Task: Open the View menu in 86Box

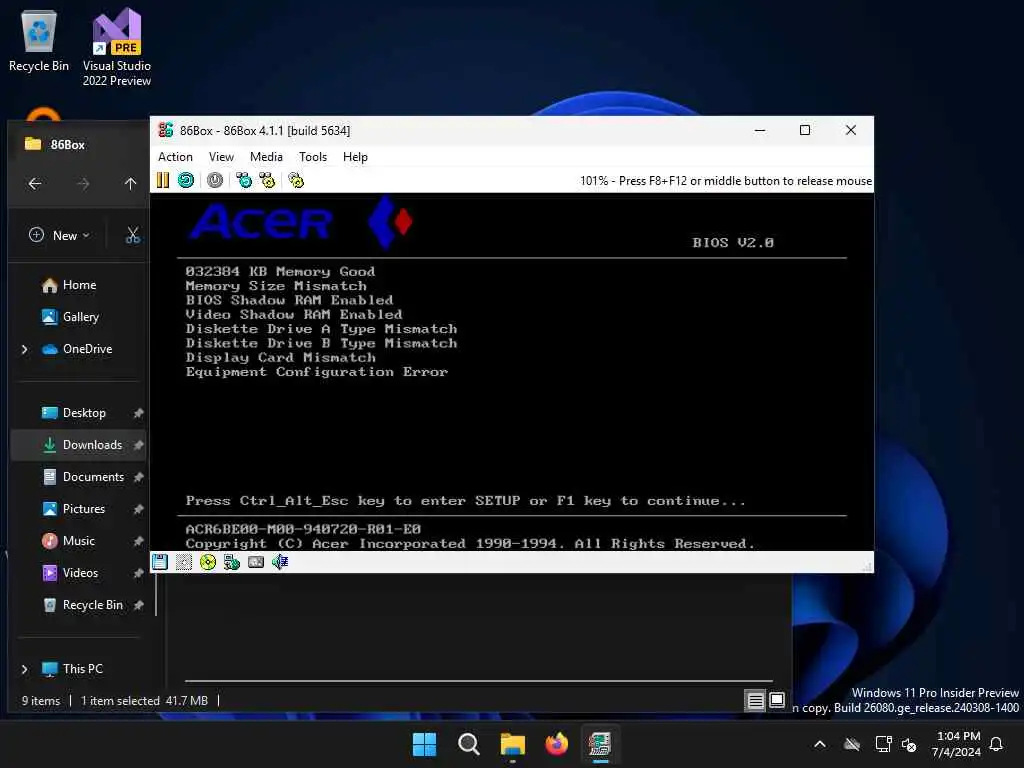Action: tap(221, 157)
